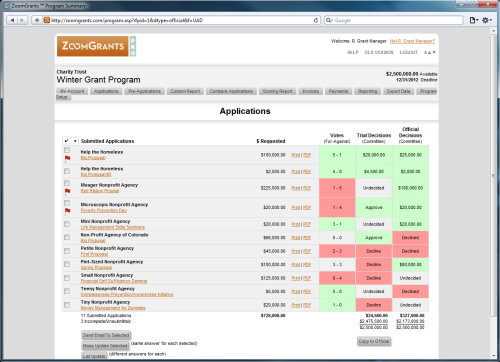Click the Export Data tab
Screen dimensions: 500x362
pos(399,91)
